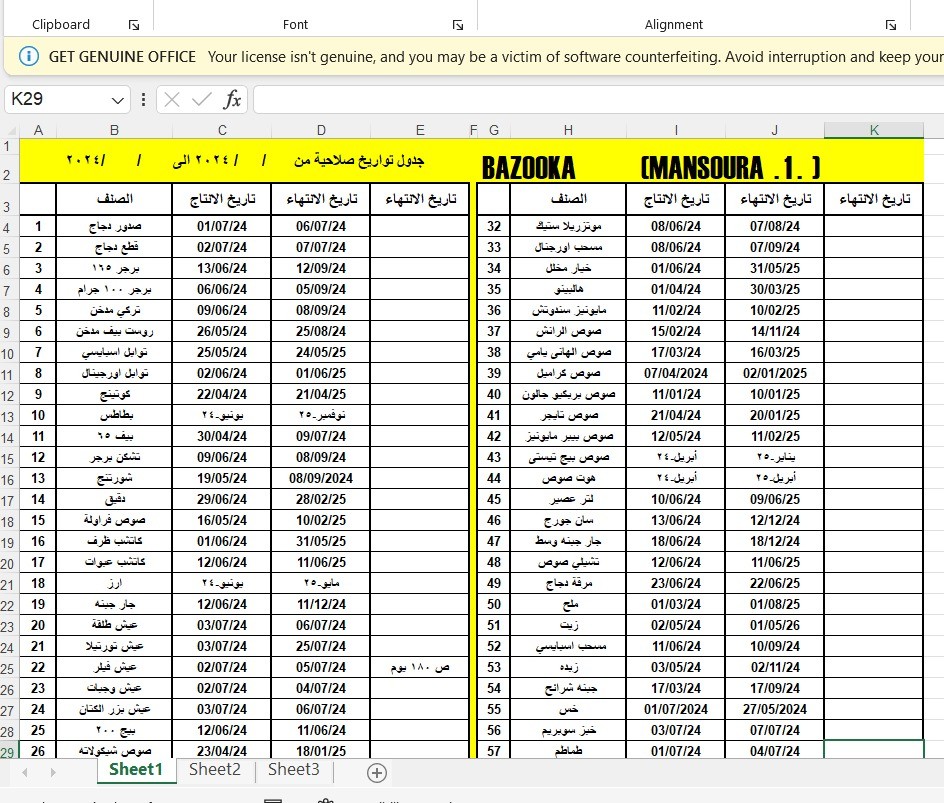Click cell 01/05/26 in column J

pos(775,625)
